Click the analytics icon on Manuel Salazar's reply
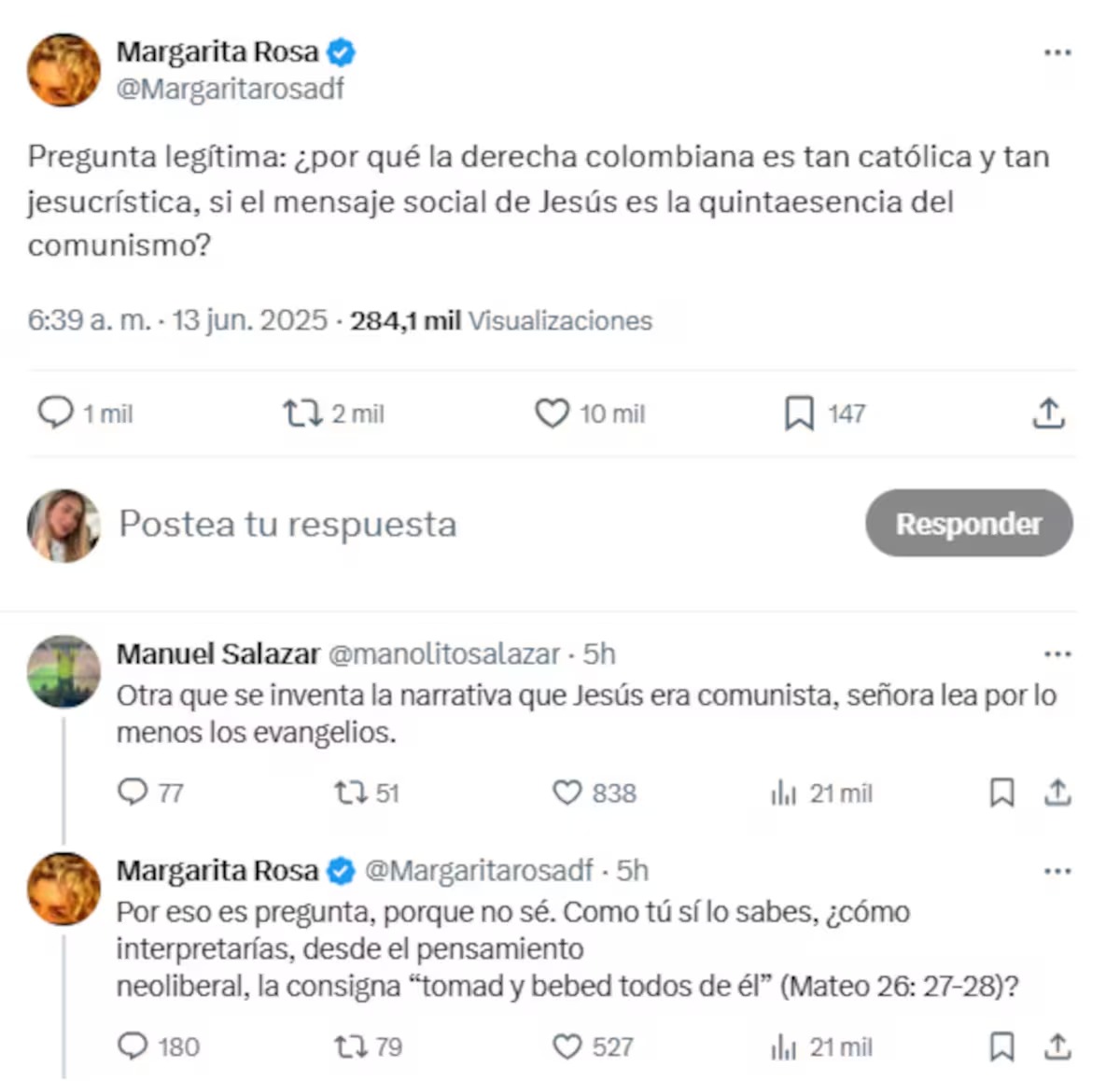1120x1081 pixels. [x=782, y=793]
